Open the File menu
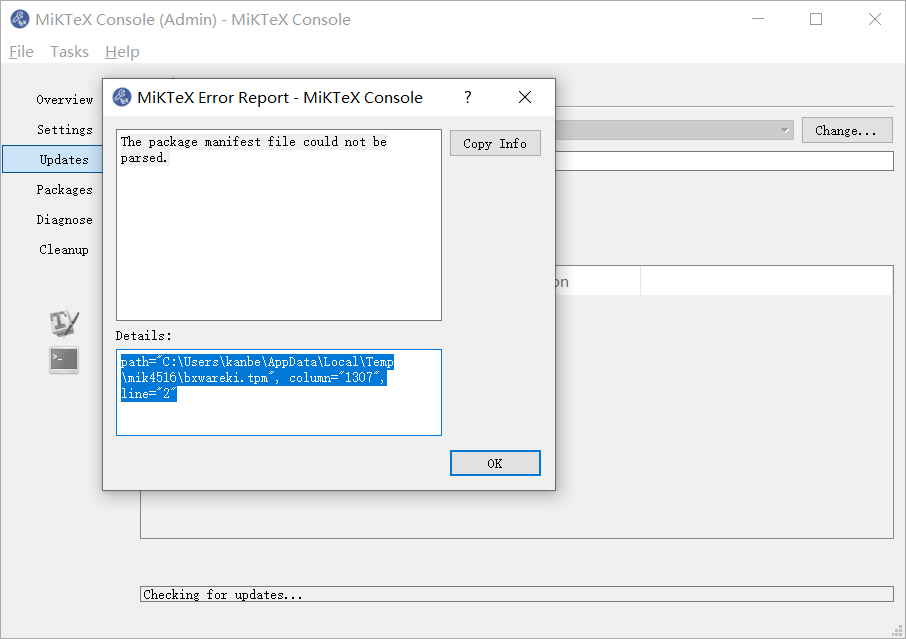The height and width of the screenshot is (639, 906). tap(20, 51)
